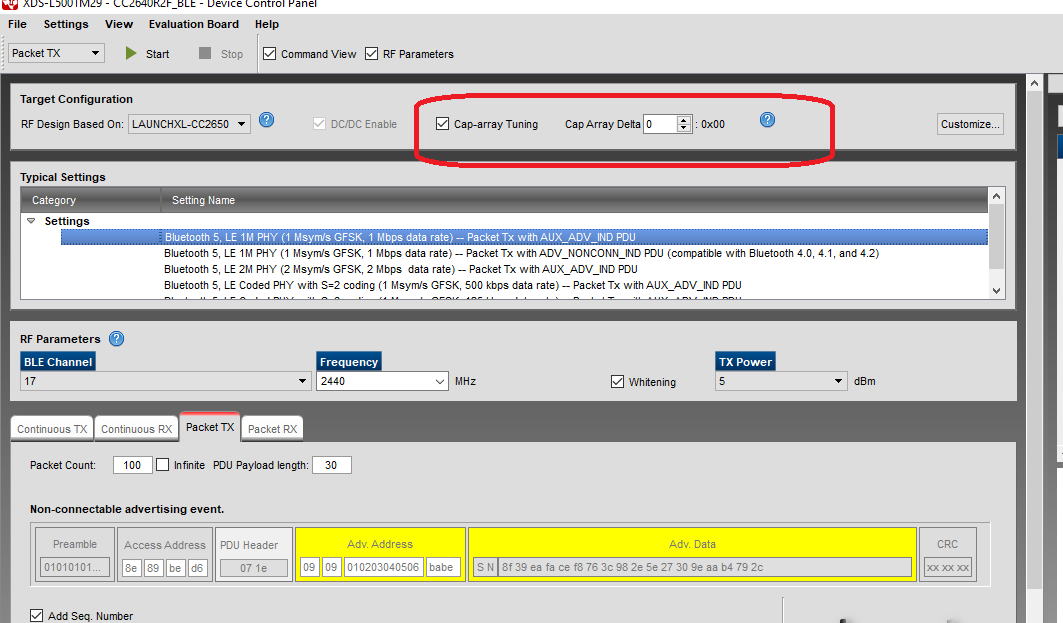Open the LAUNCHXL-CC2650 design dropdown
Screen dimensions: 1063x623
tap(189, 124)
